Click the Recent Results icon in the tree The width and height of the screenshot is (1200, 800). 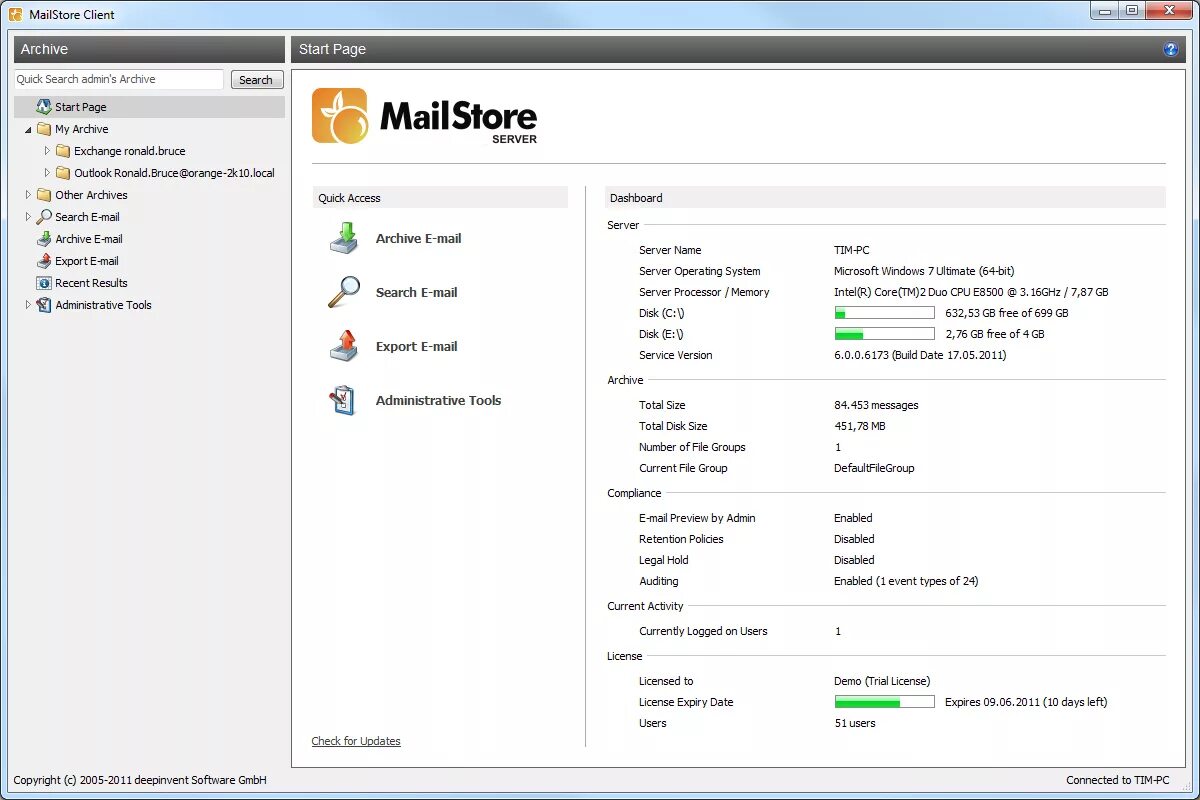point(44,283)
